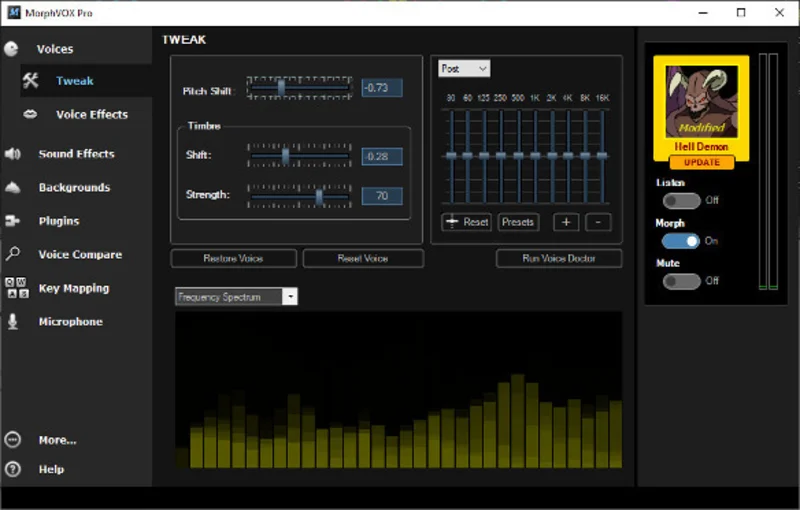800x510 pixels.
Task: Click the Pitch Shift slider handle
Action: click(x=281, y=88)
